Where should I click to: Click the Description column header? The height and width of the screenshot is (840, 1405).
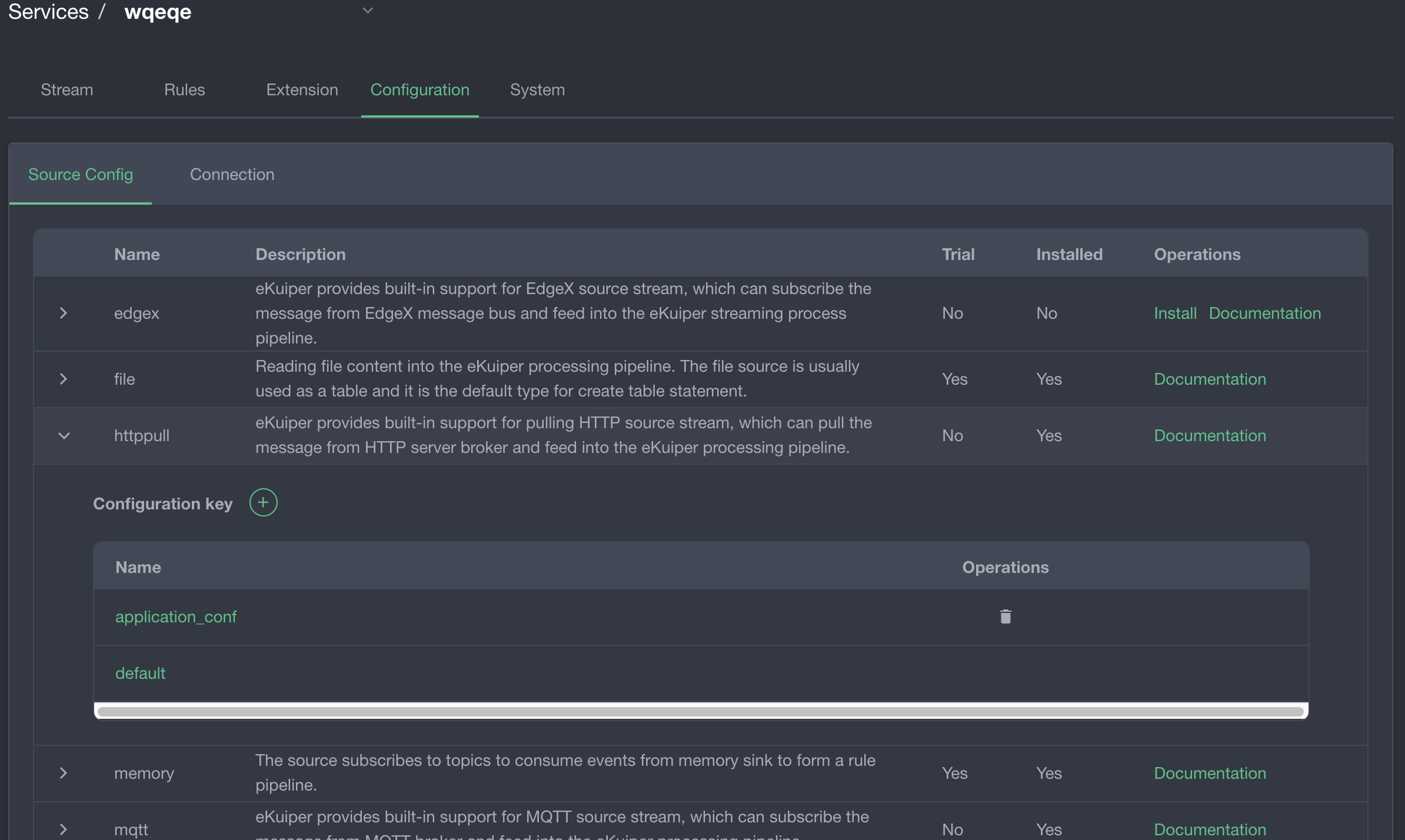[301, 254]
